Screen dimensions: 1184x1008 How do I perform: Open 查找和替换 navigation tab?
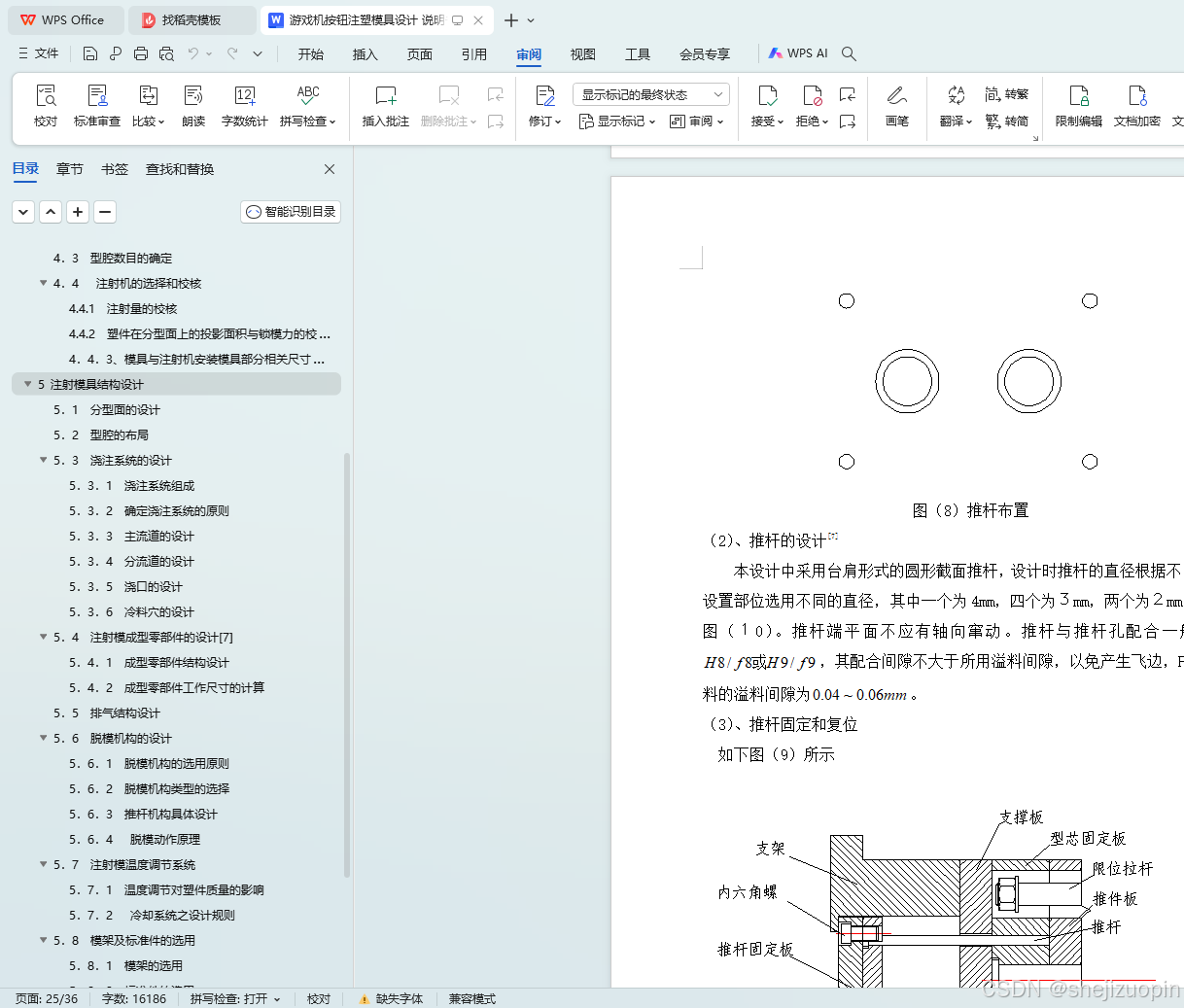click(180, 169)
